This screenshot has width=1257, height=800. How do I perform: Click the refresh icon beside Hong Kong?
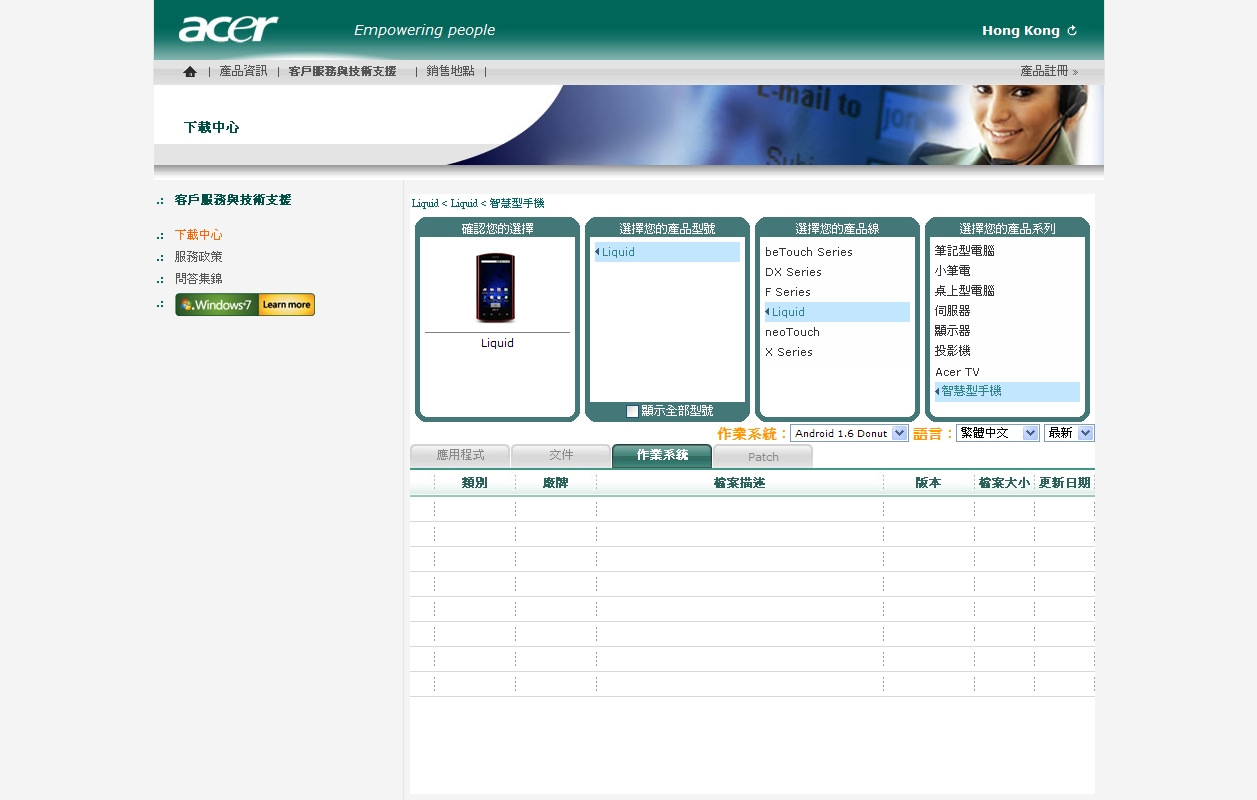(x=1072, y=31)
